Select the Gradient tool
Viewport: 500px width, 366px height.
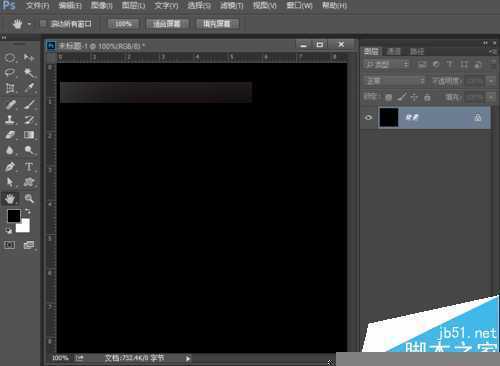tap(29, 135)
